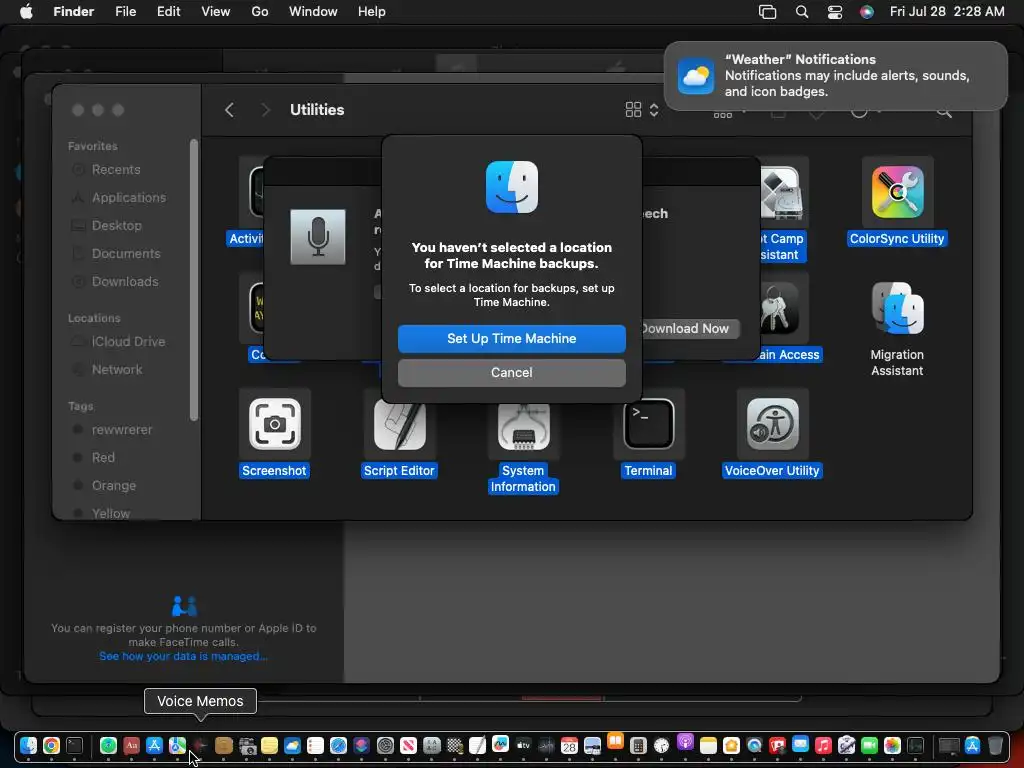This screenshot has width=1024, height=768.
Task: Open the Apple menu
Action: [x=26, y=12]
